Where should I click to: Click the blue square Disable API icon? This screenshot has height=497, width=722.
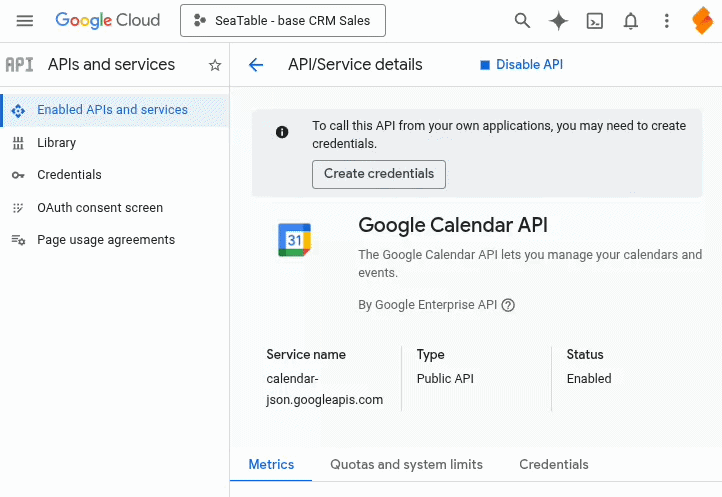(x=484, y=65)
